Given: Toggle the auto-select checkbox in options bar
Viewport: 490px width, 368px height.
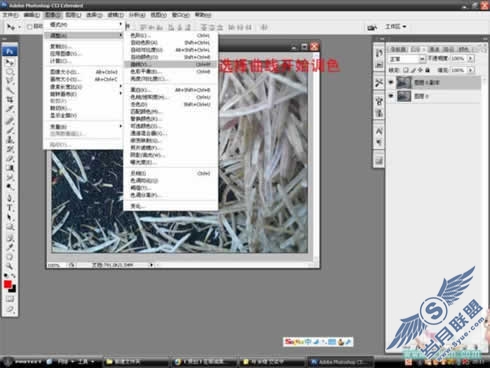Looking at the screenshot, I should [29, 27].
